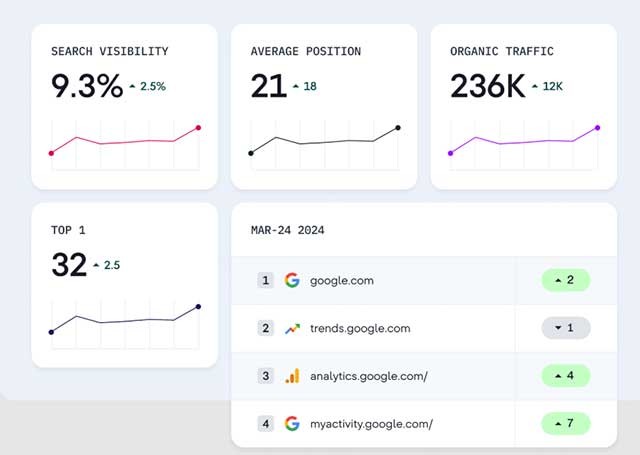The image size is (640, 455).
Task: Click the up arrow next to 2.5%
Action: pos(132,87)
